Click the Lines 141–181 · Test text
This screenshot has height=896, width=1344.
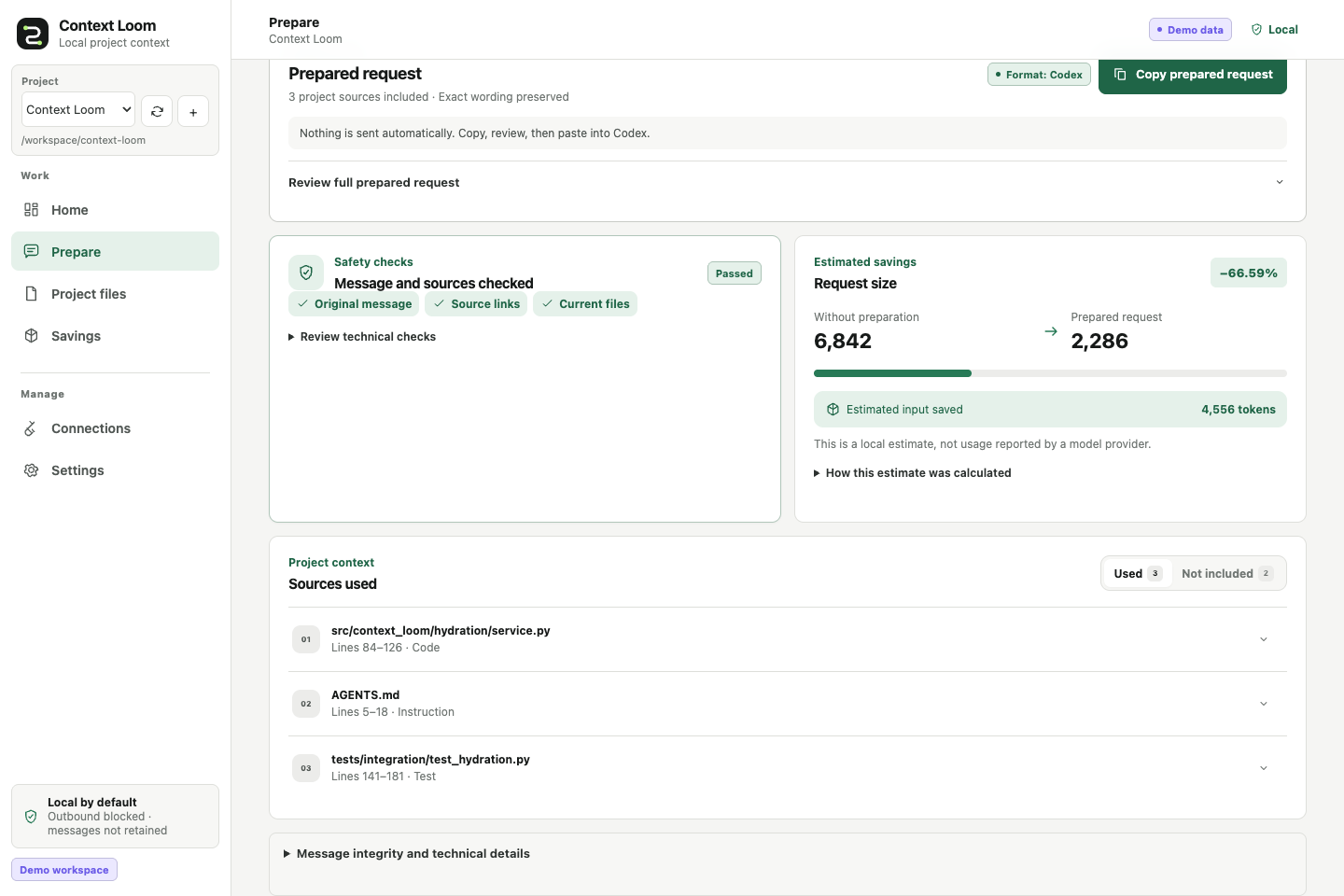coord(384,777)
